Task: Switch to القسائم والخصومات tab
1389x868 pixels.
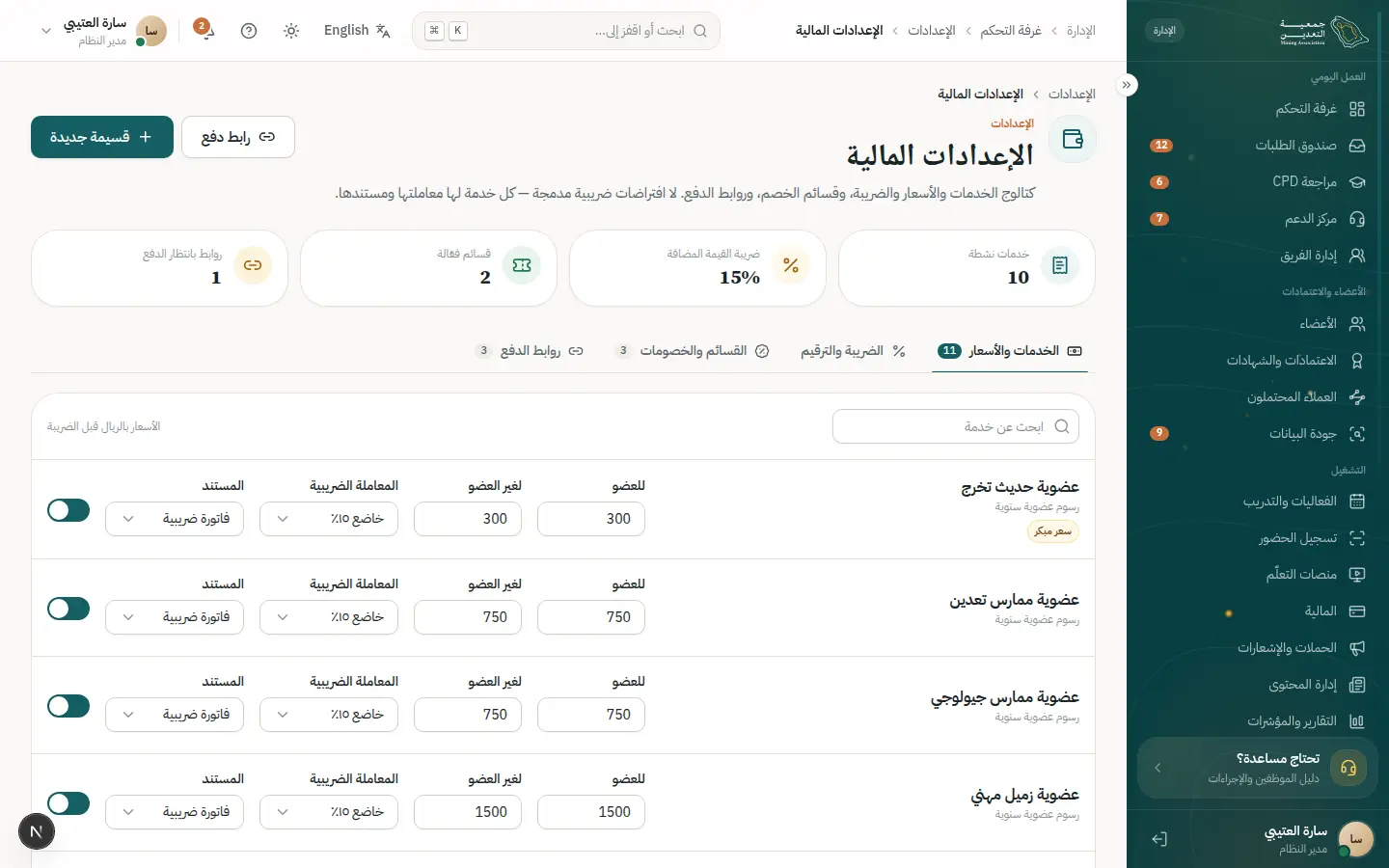Action: pos(693,351)
